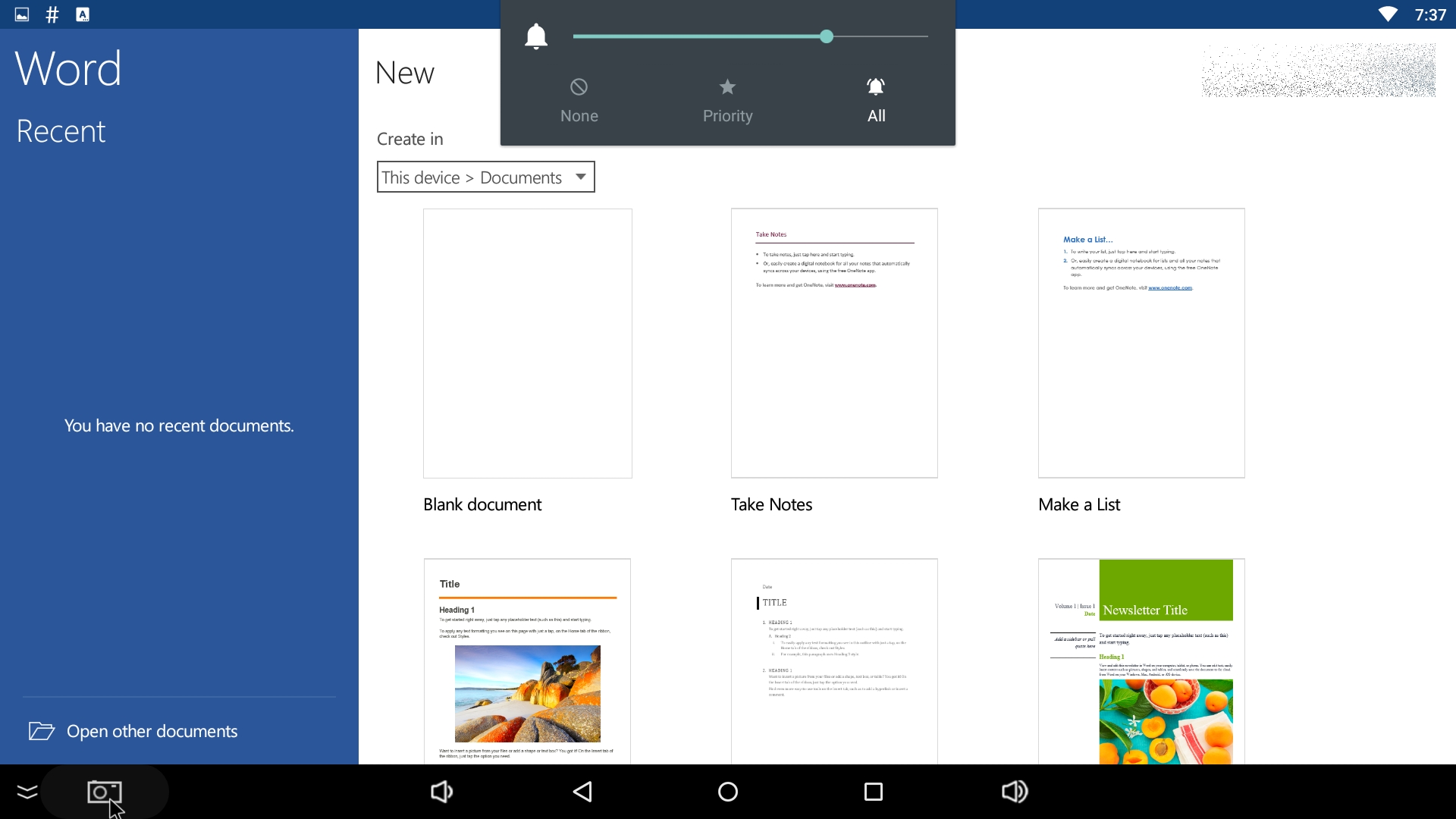1456x819 pixels.
Task: Select All interruption mode
Action: [876, 101]
